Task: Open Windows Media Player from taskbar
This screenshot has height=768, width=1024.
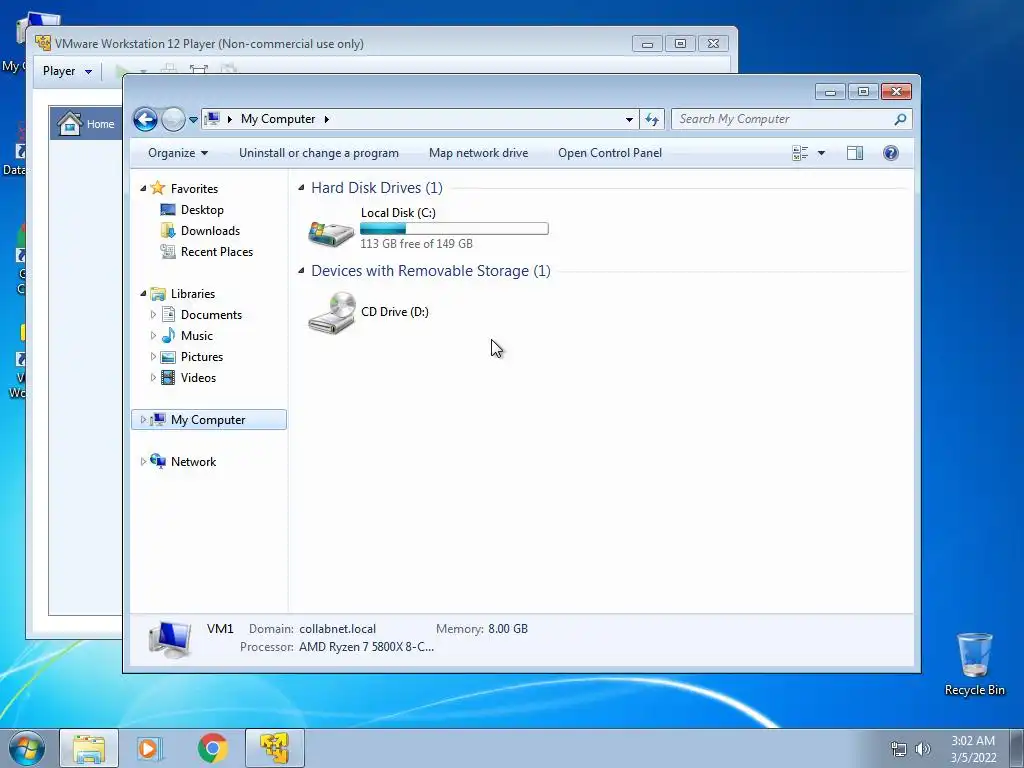Action: [x=150, y=748]
